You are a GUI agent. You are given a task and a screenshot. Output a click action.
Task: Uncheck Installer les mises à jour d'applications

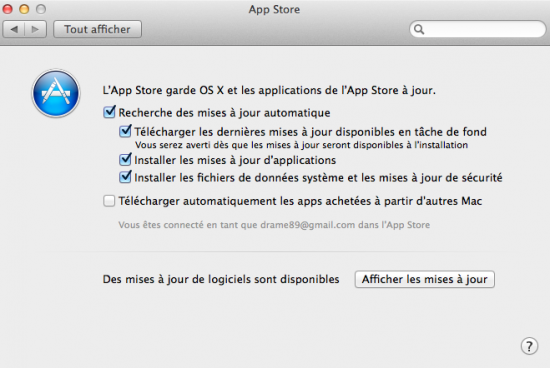(125, 160)
